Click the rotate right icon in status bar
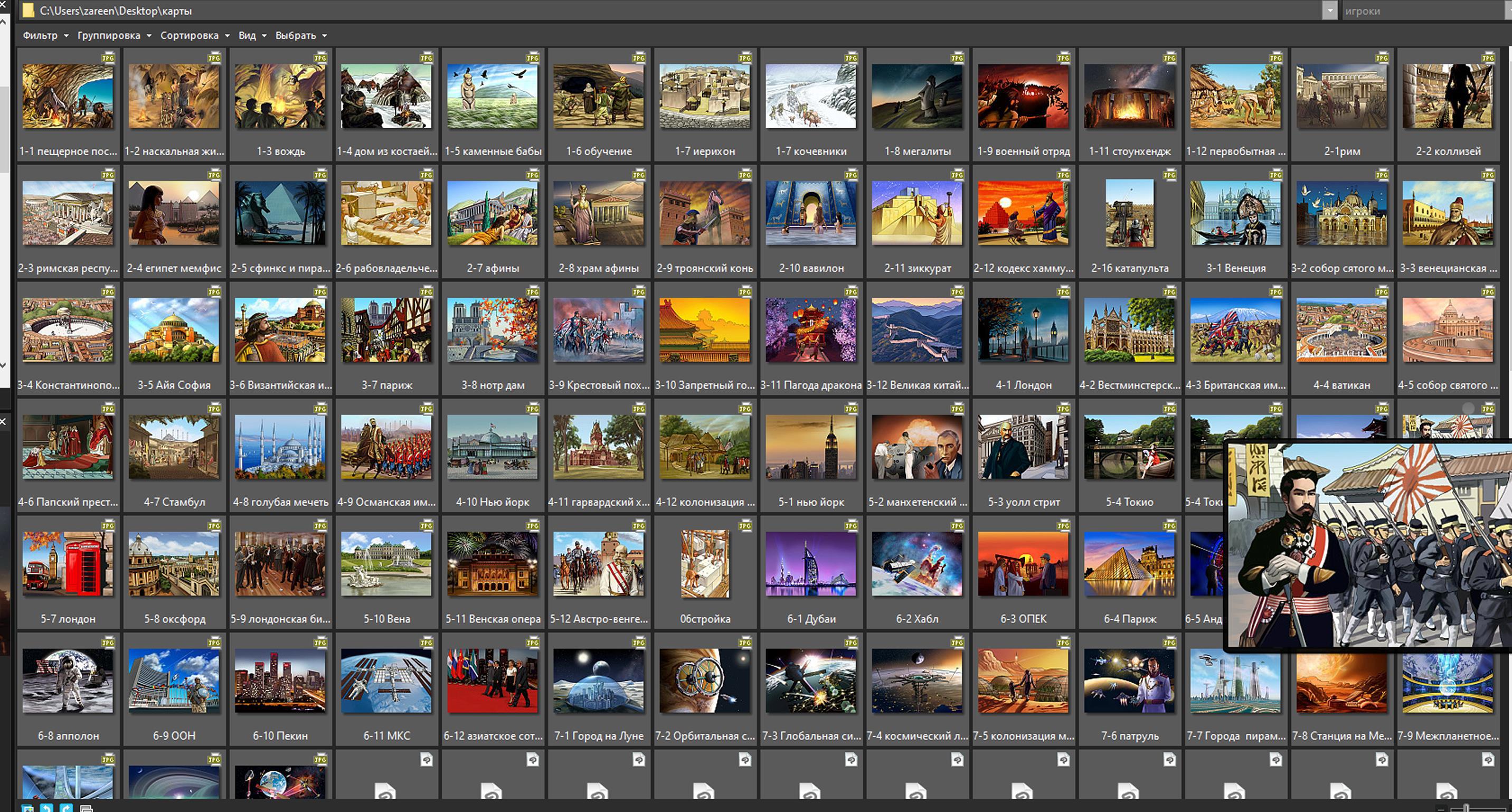1512x812 pixels. pyautogui.click(x=67, y=809)
